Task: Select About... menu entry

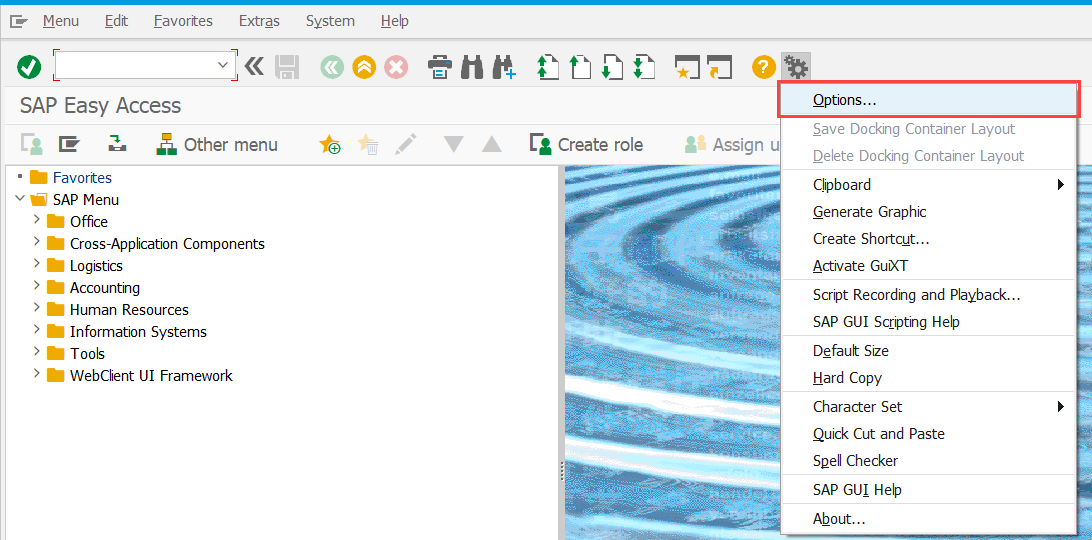Action: [x=930, y=519]
